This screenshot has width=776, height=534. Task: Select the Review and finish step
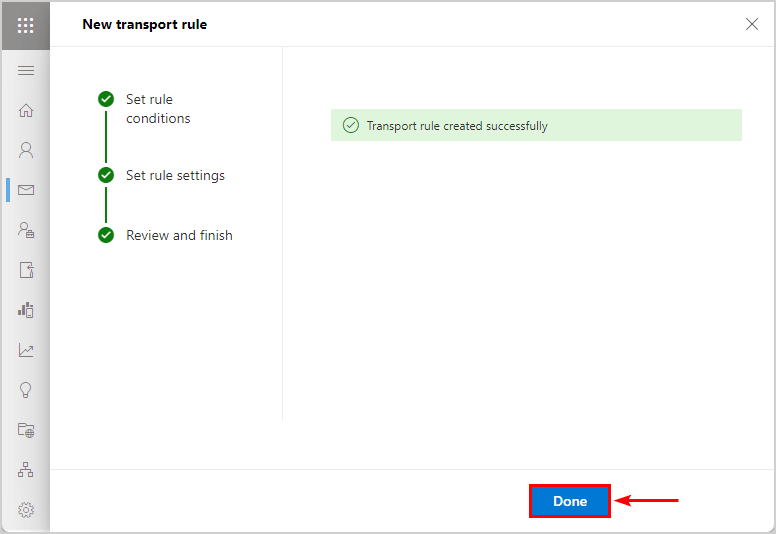pyautogui.click(x=179, y=235)
